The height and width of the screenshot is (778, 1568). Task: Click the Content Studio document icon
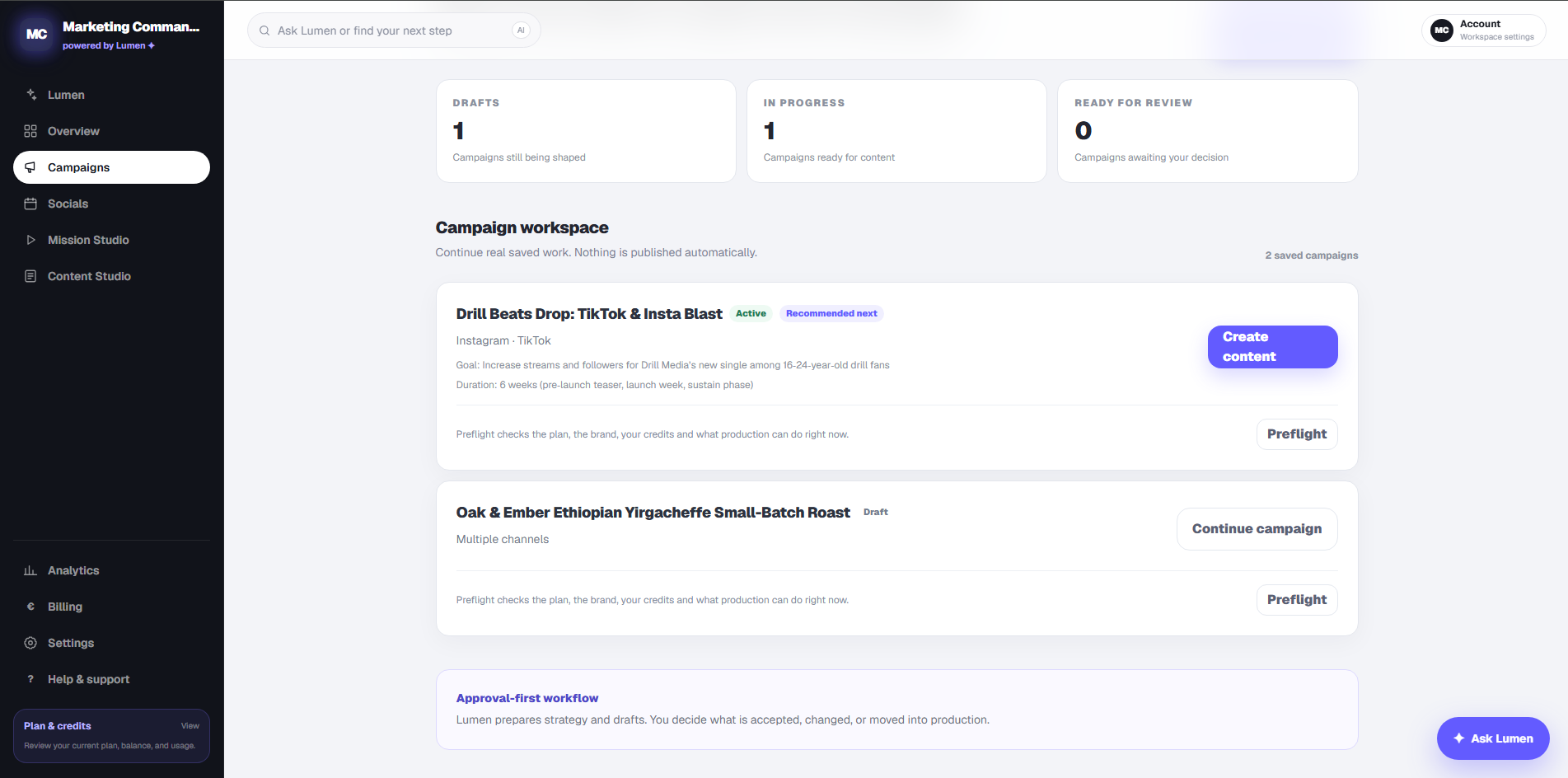click(30, 276)
